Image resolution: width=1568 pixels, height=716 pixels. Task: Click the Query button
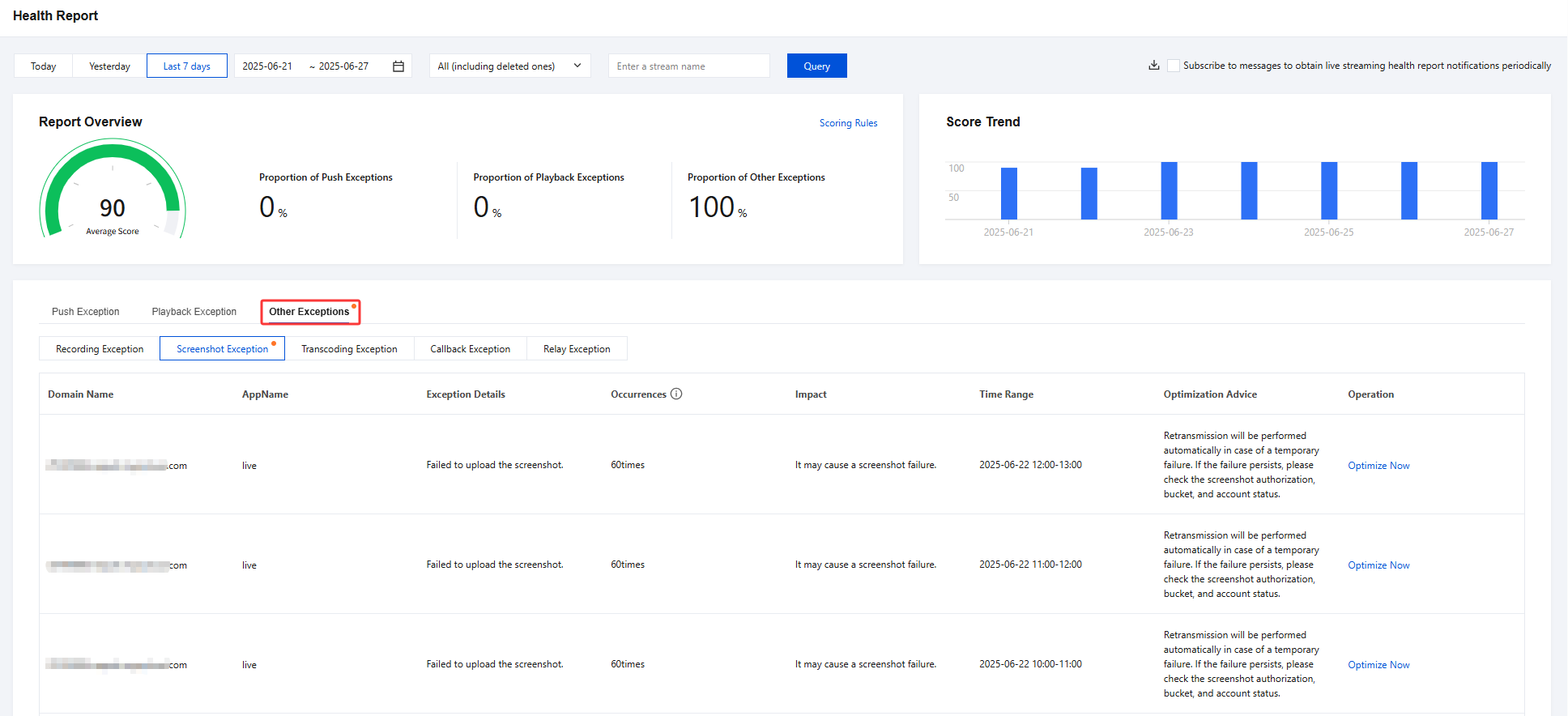coord(816,66)
